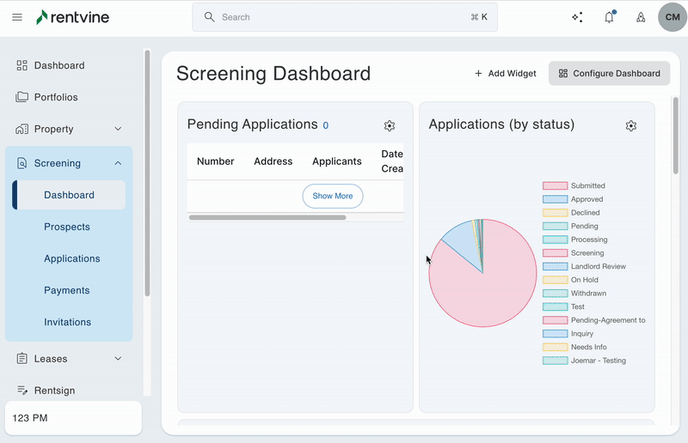Screen dimensions: 688x443
Task: Click the Declined color swatch in legend
Action: (555, 213)
